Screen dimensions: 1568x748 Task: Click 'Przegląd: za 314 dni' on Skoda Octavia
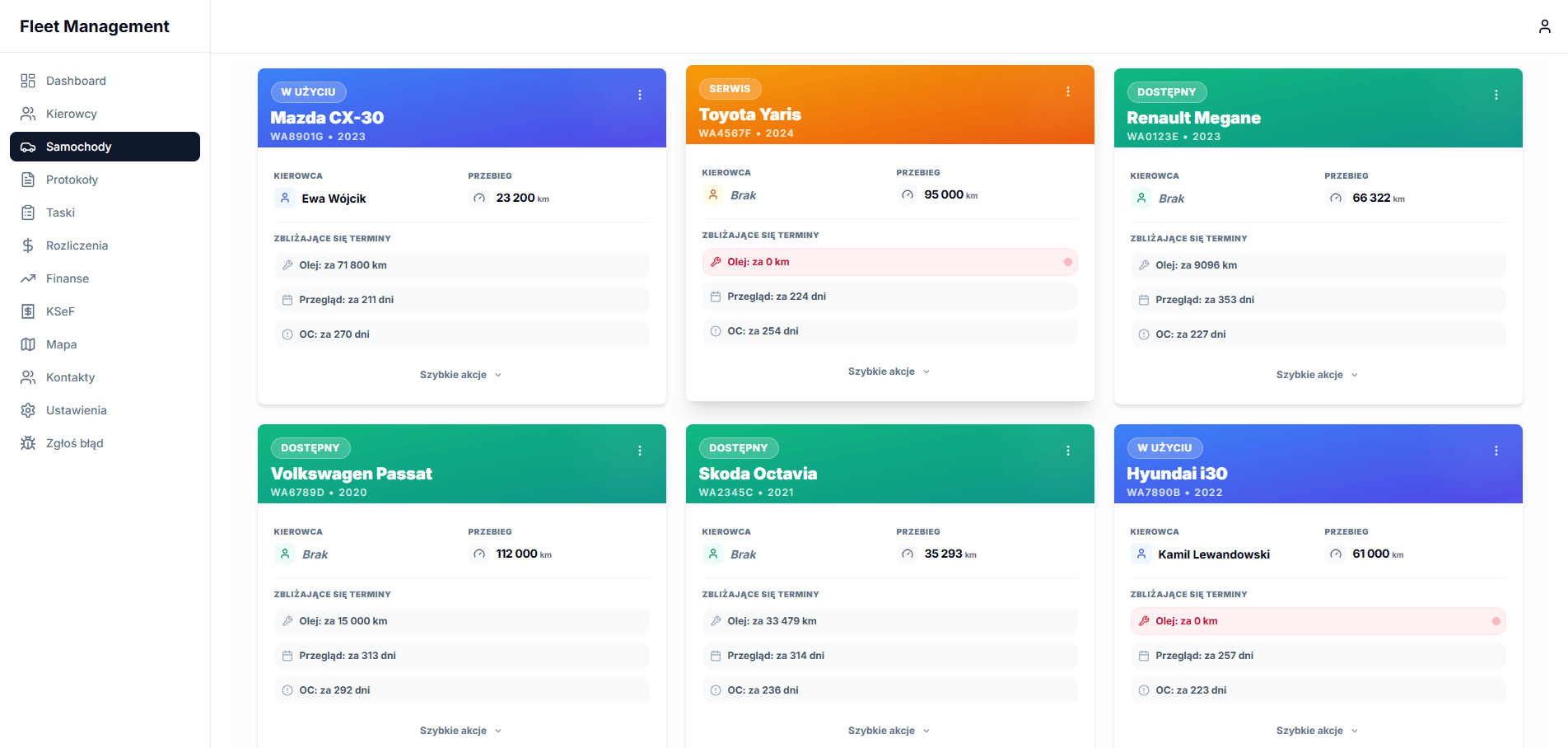click(890, 656)
